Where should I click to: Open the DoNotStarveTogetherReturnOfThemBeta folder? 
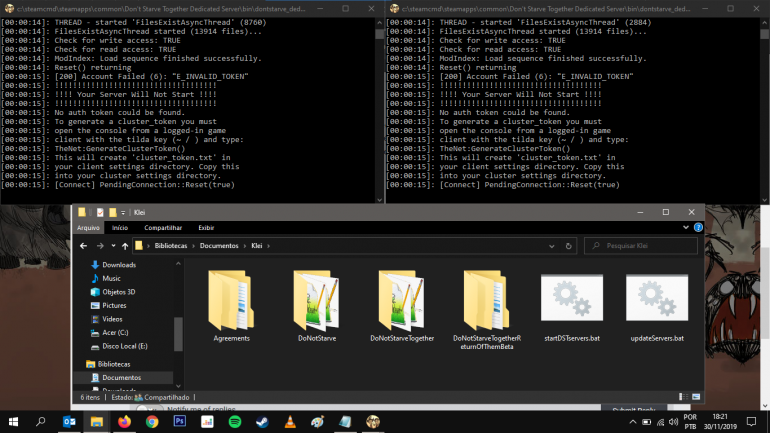point(487,309)
